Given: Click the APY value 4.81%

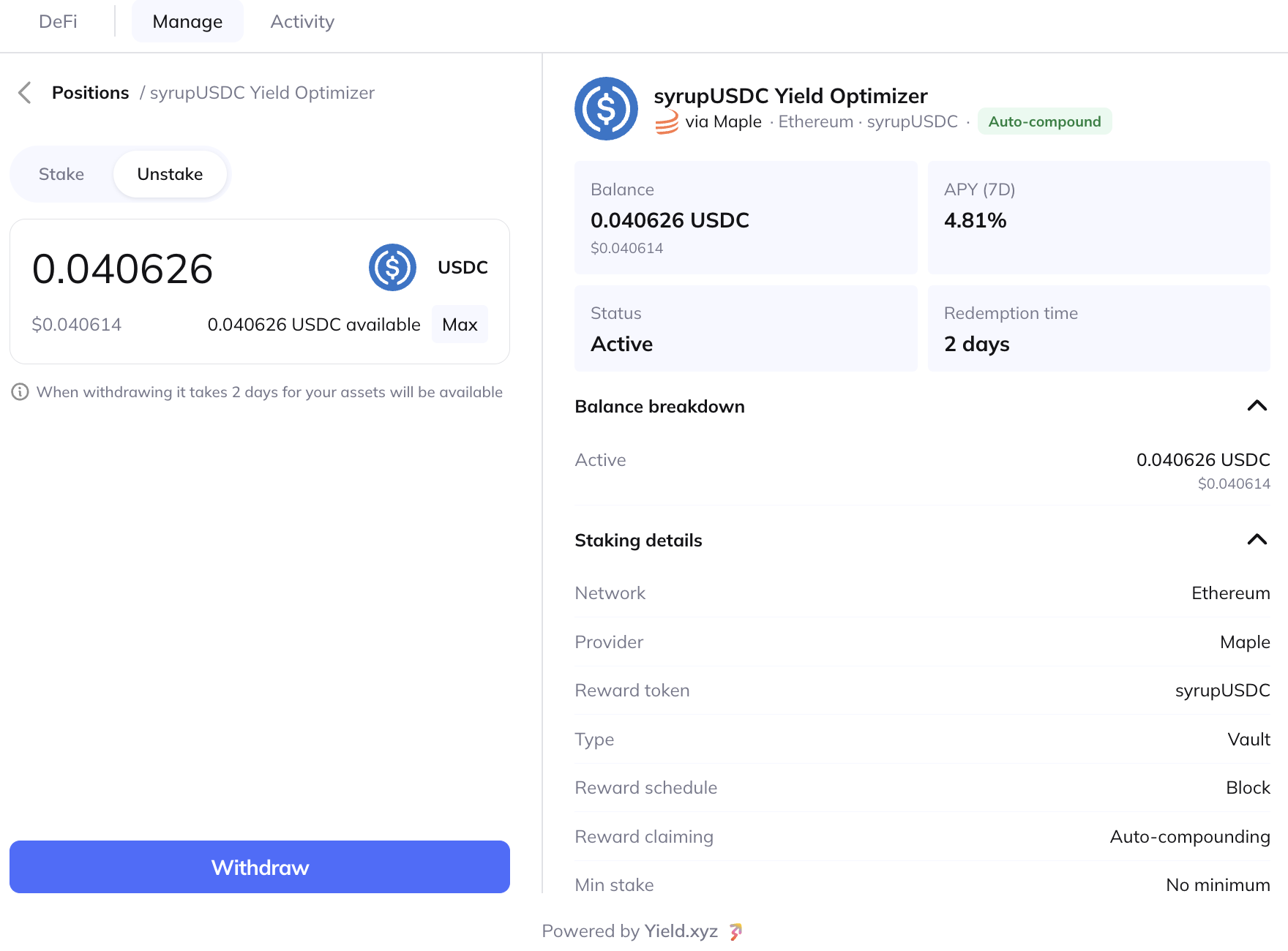Looking at the screenshot, I should click(975, 220).
